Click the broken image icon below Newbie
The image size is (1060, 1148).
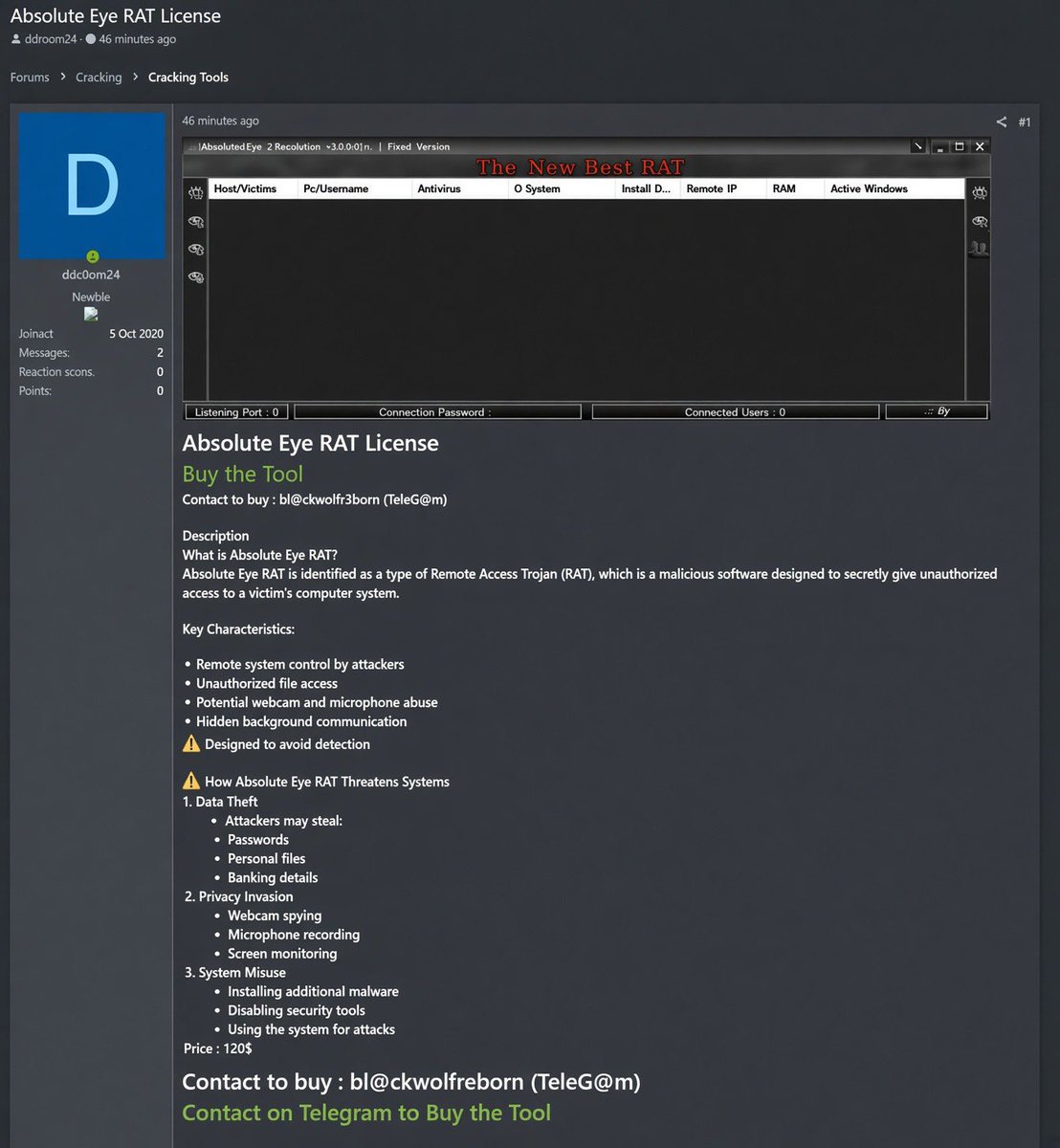pos(91,314)
